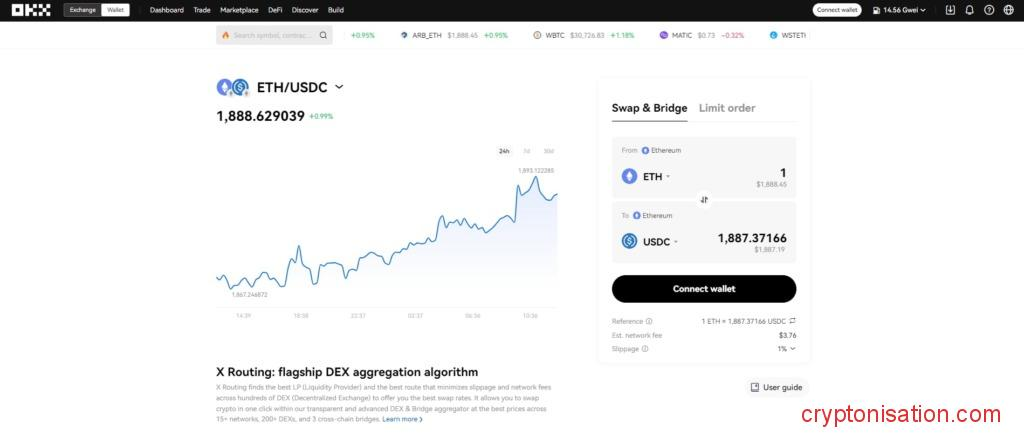1024x437 pixels.
Task: Follow the Learn more link
Action: [402, 419]
